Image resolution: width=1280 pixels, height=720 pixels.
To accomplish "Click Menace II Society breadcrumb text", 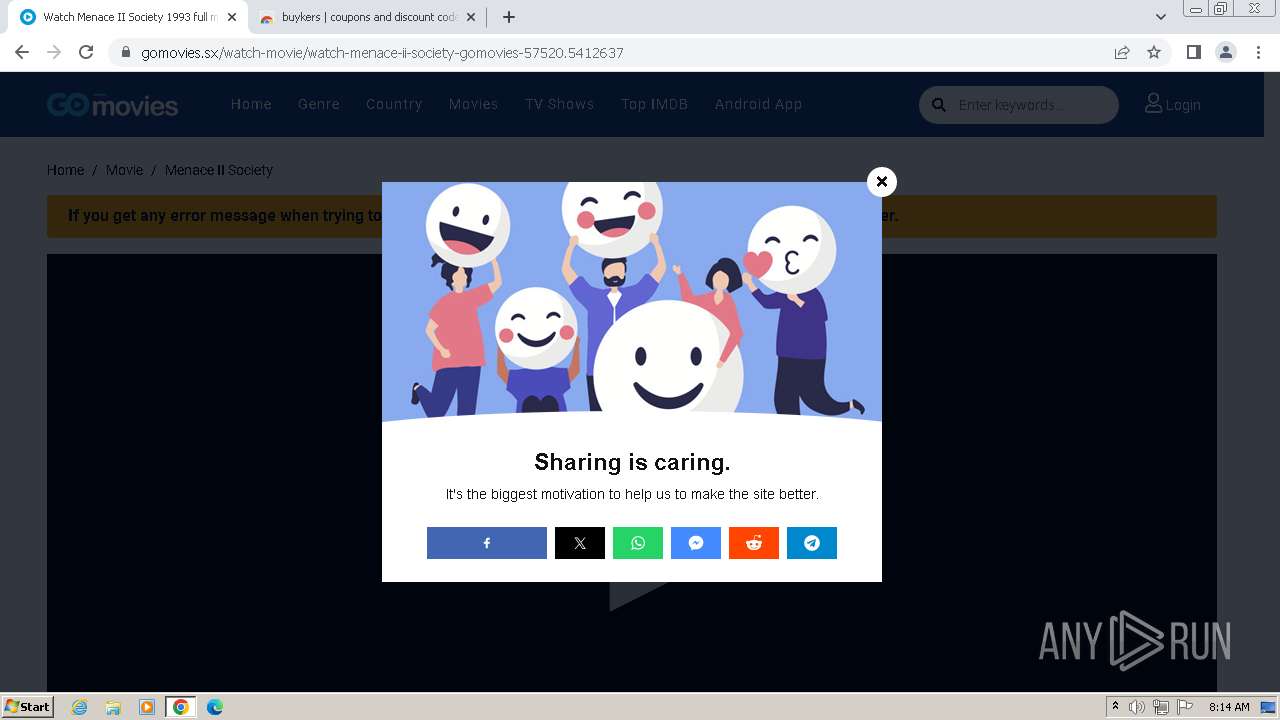I will (219, 170).
